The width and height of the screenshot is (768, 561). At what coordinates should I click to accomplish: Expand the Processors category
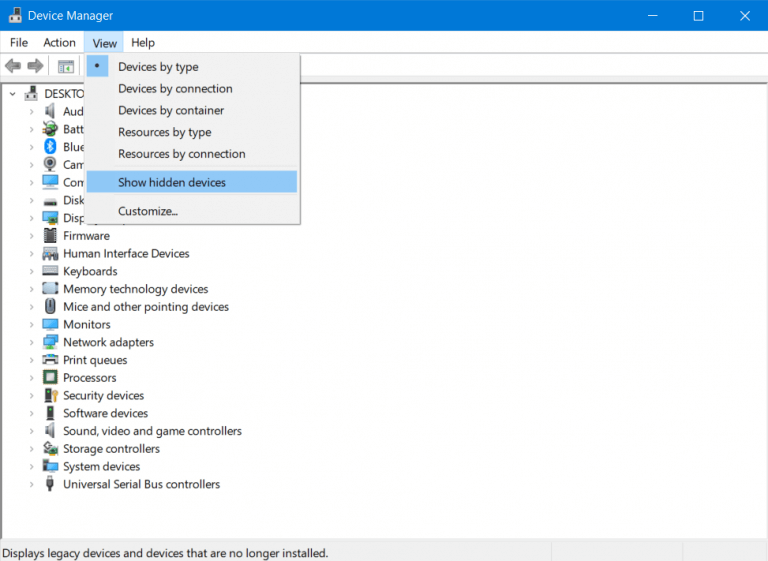pyautogui.click(x=31, y=378)
